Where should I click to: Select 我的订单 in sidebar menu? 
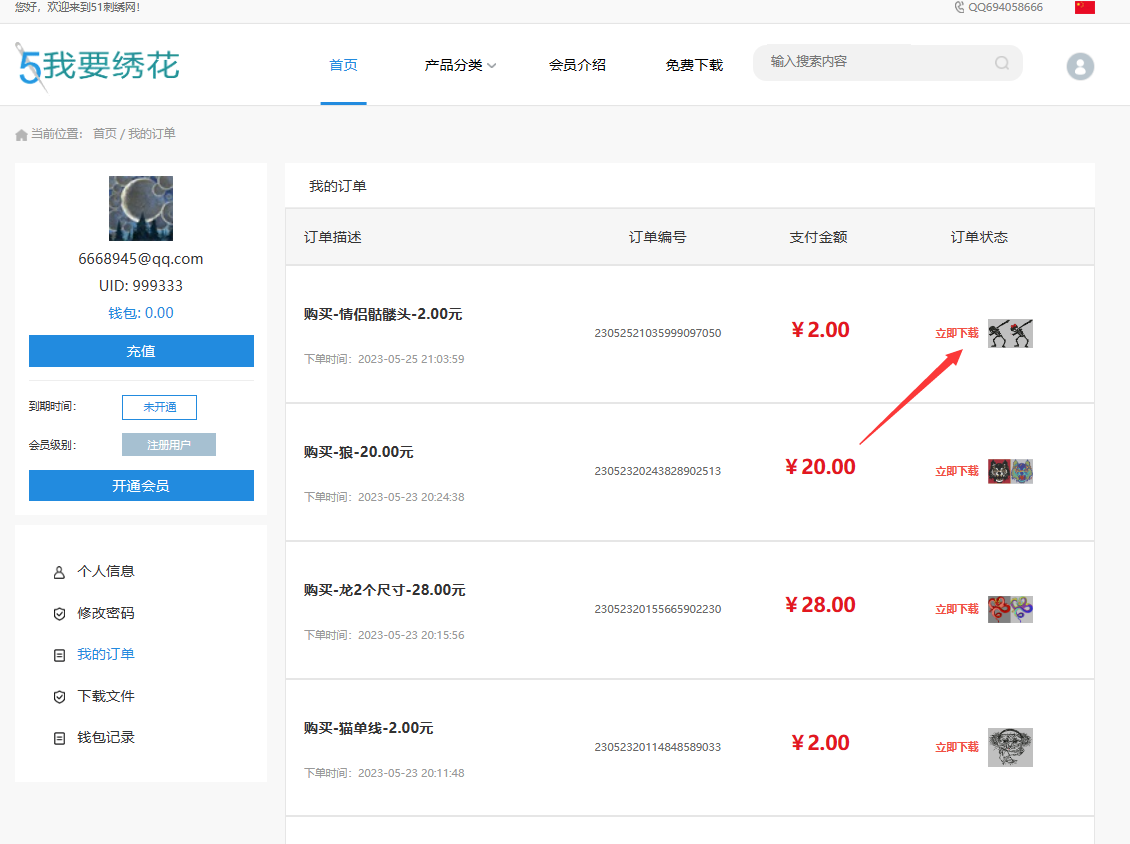106,654
